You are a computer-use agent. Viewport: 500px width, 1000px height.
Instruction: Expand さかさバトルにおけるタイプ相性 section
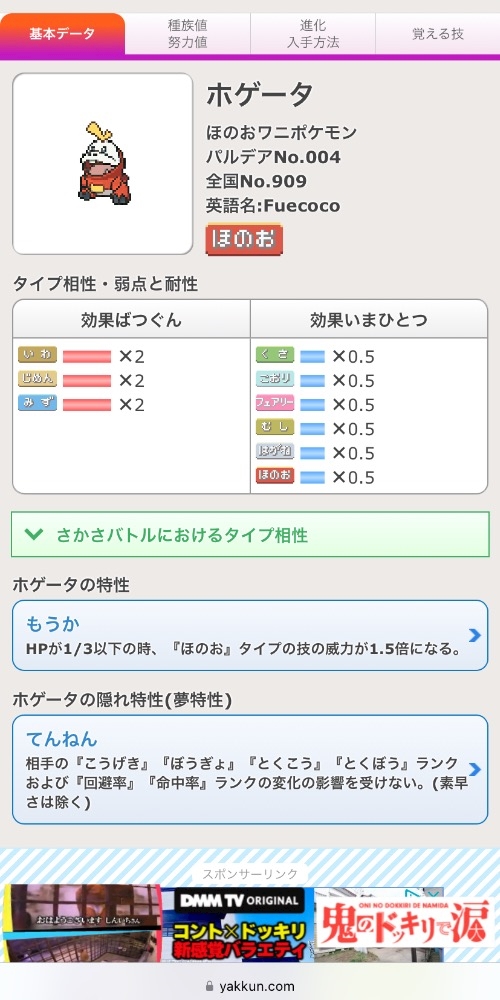(x=250, y=534)
